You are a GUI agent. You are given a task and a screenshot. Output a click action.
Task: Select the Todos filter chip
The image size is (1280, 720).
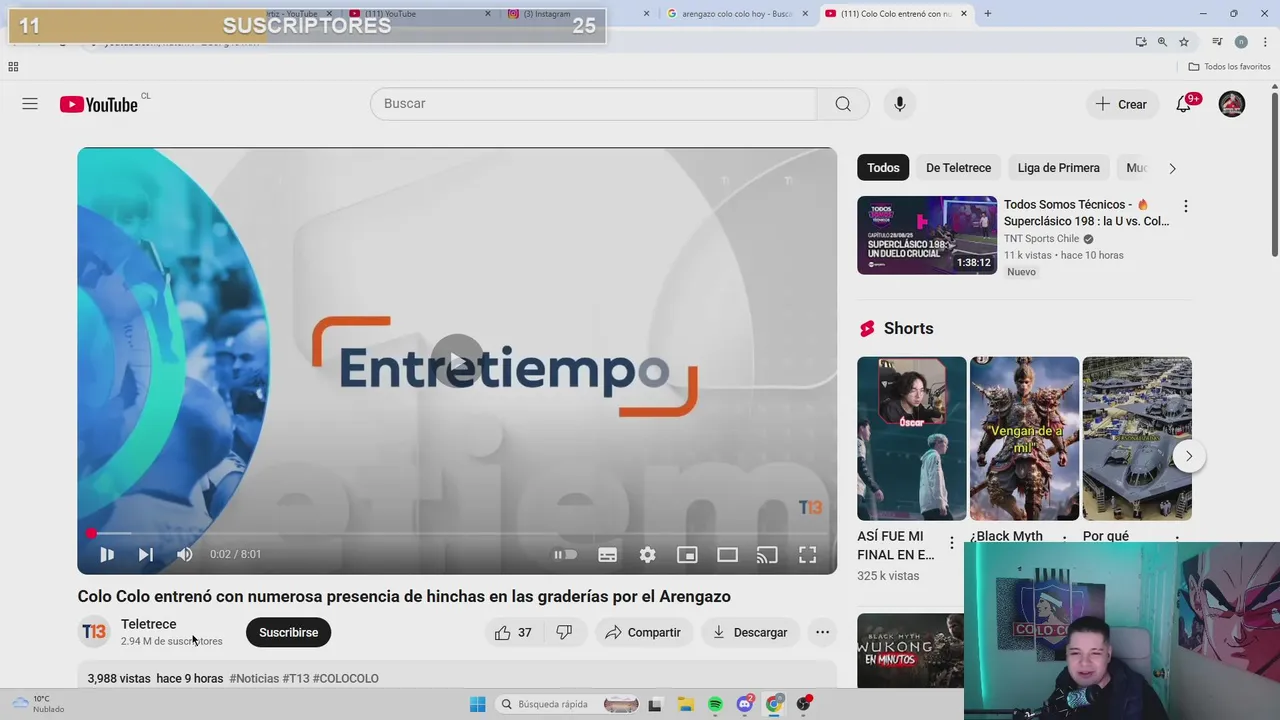[883, 168]
